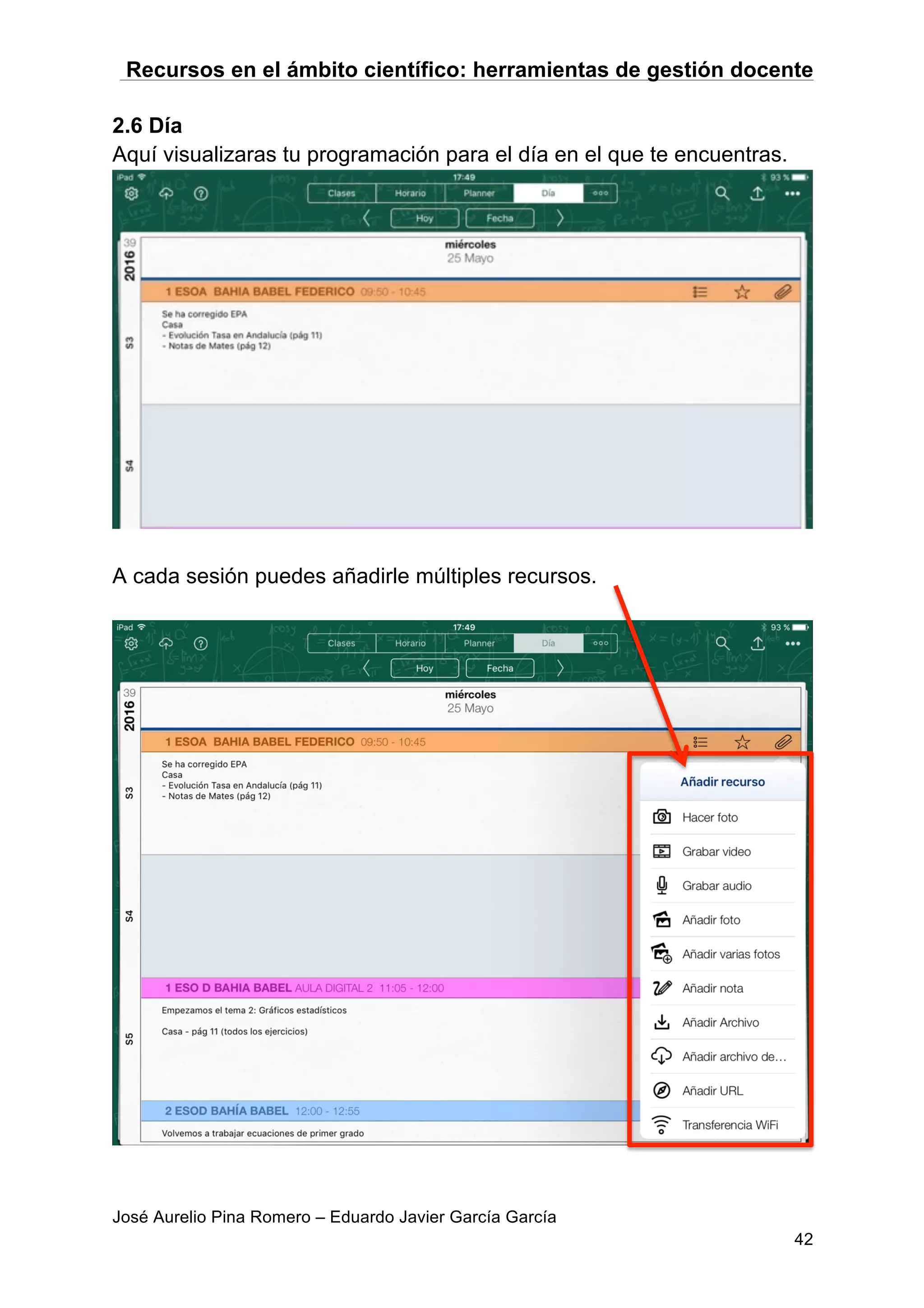Tap share icon in lower screenshot
The height and width of the screenshot is (1308, 924).
coord(757,643)
